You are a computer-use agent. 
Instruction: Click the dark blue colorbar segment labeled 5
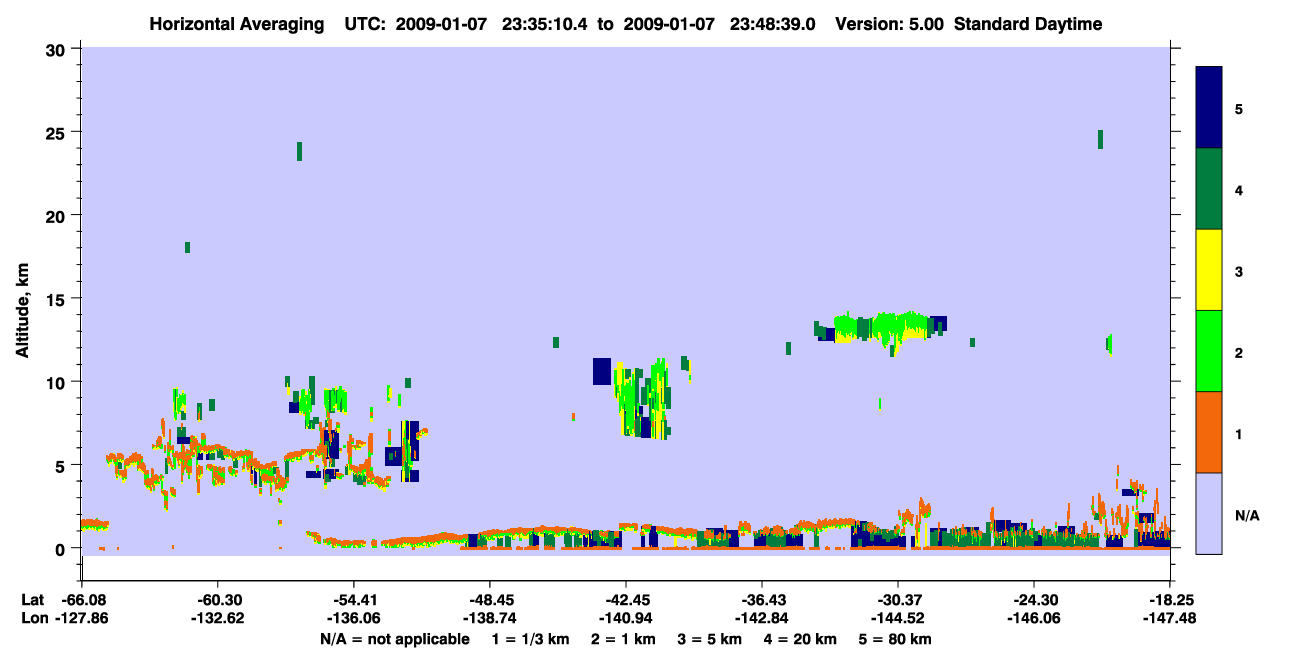click(1209, 107)
